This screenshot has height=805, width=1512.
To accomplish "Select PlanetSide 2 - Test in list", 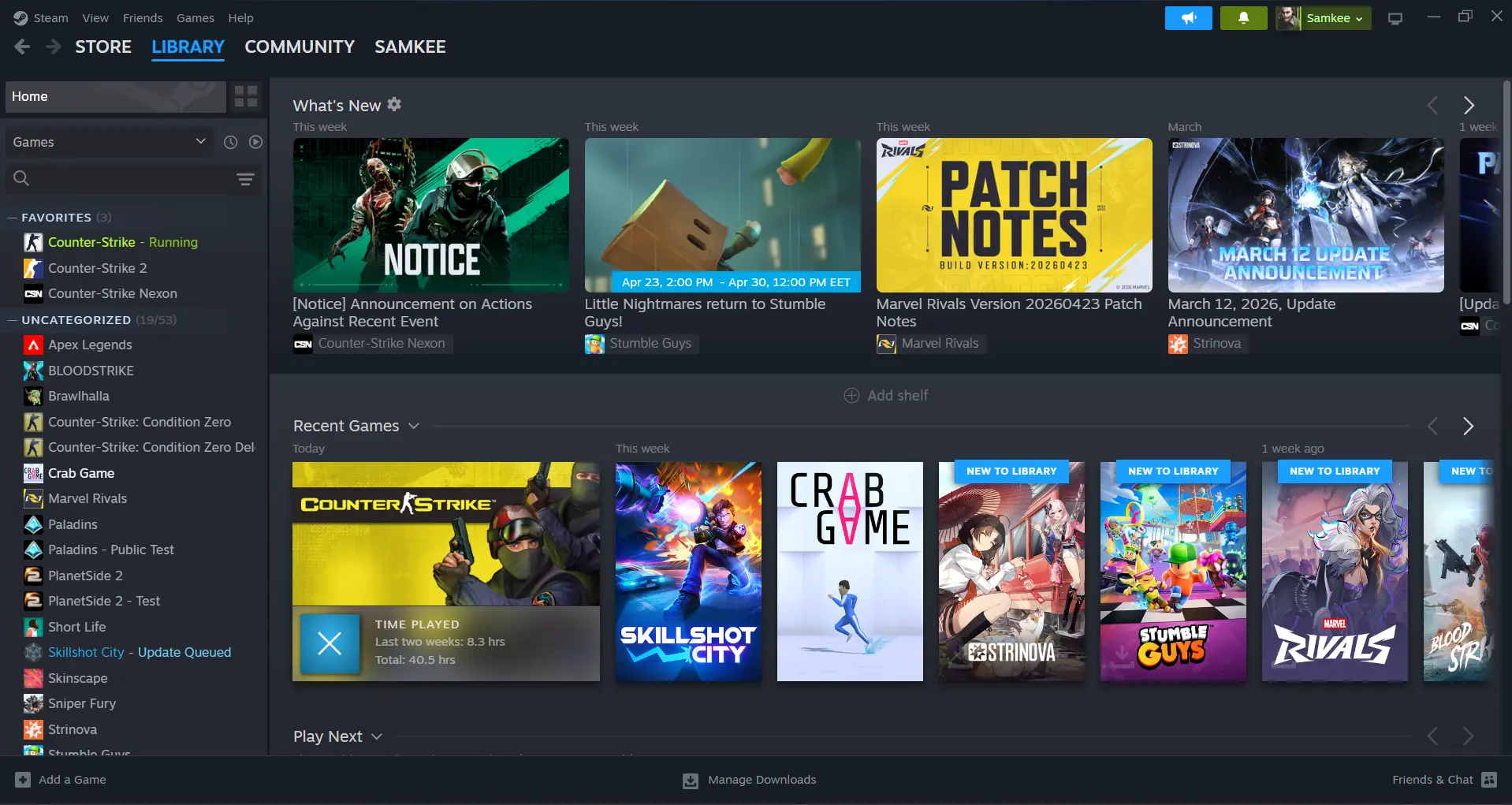I will coord(104,601).
